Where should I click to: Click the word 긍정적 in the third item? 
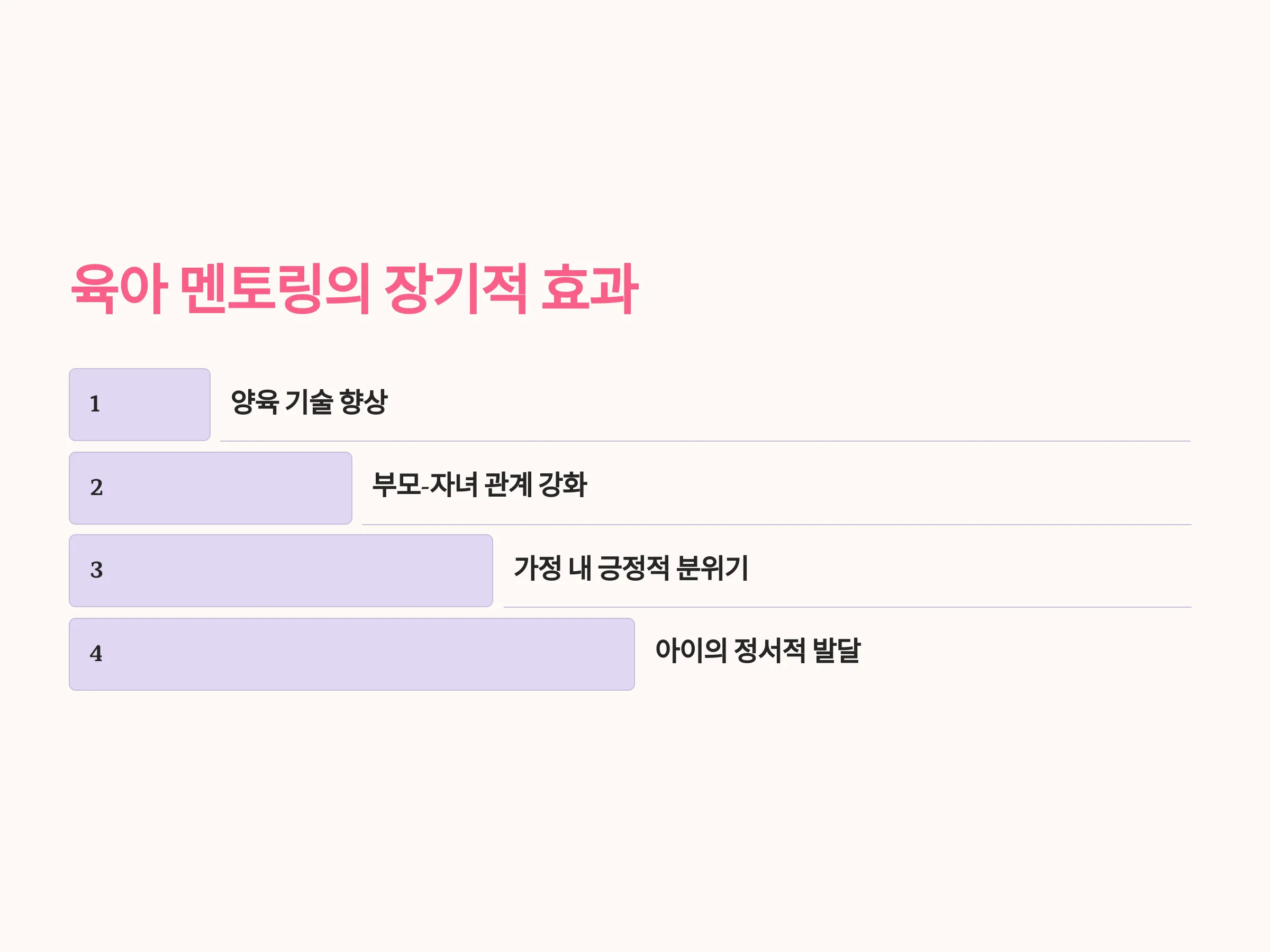tap(633, 568)
